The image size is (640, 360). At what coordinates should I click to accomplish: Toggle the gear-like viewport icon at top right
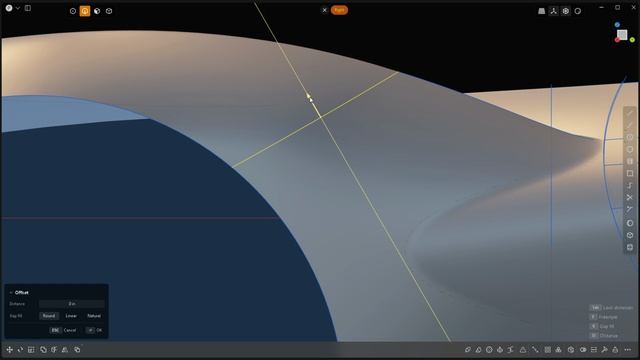(566, 11)
